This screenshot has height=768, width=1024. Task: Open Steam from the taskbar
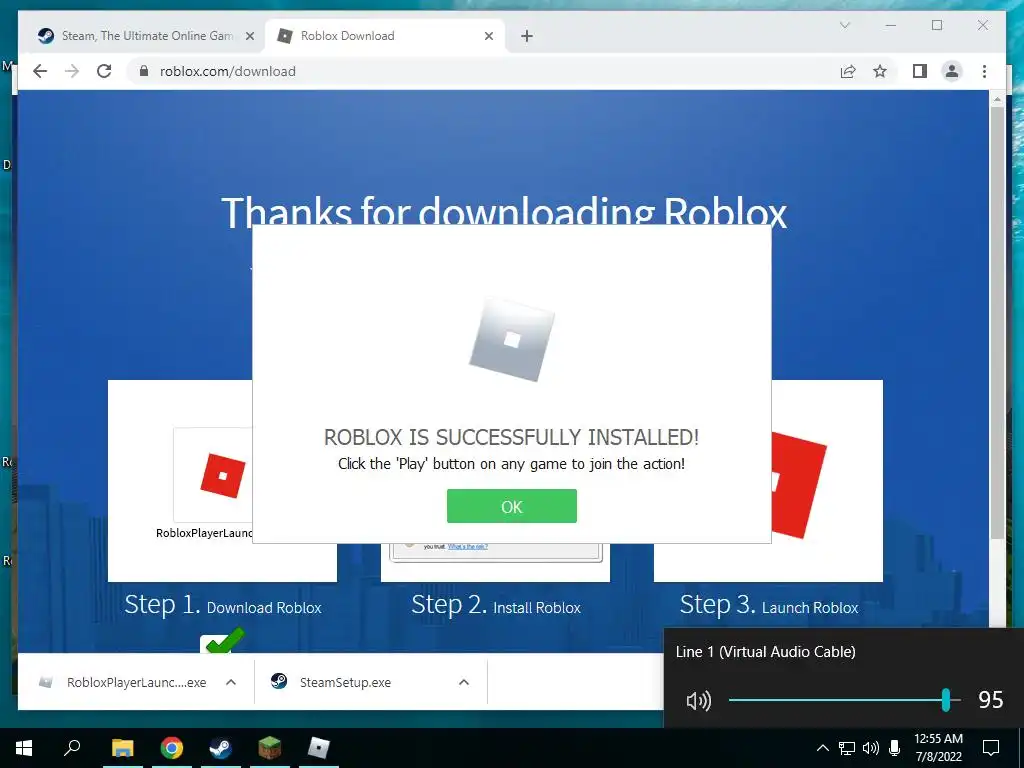220,748
